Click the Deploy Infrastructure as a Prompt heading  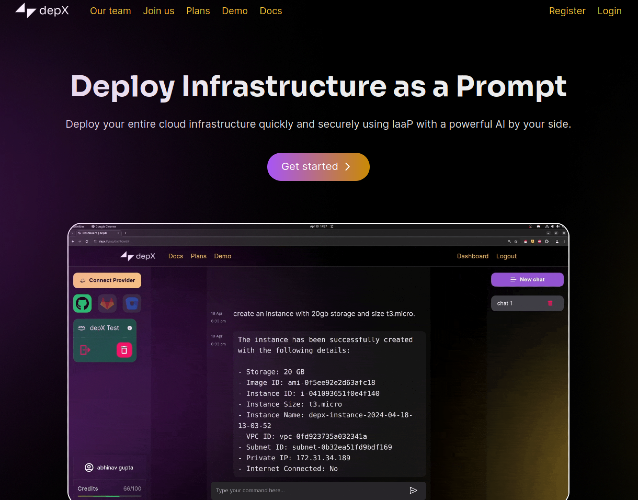[x=318, y=86]
